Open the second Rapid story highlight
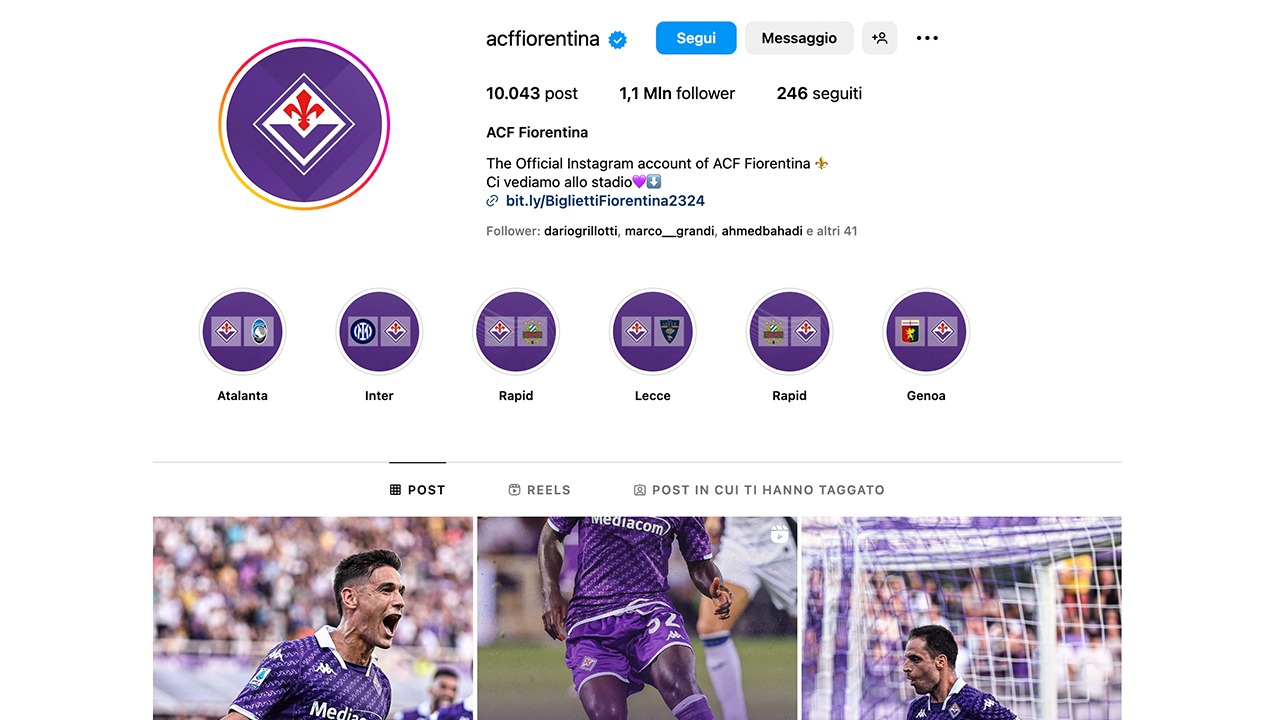Viewport: 1280px width, 720px height. tap(789, 332)
